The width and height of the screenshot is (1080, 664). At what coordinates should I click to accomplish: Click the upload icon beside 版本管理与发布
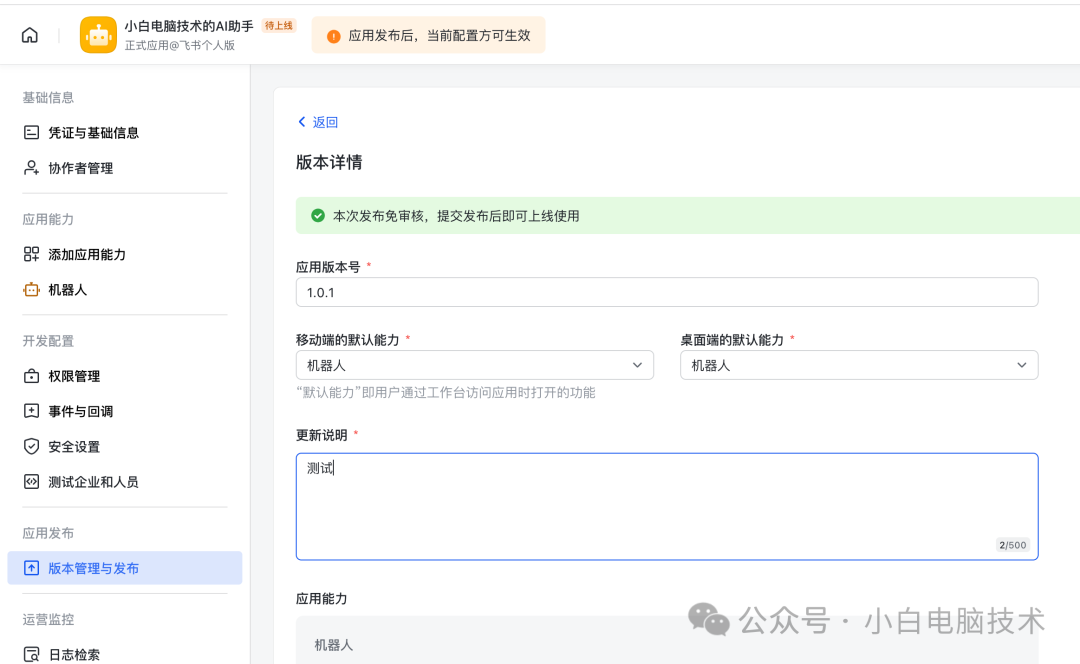[x=31, y=568]
